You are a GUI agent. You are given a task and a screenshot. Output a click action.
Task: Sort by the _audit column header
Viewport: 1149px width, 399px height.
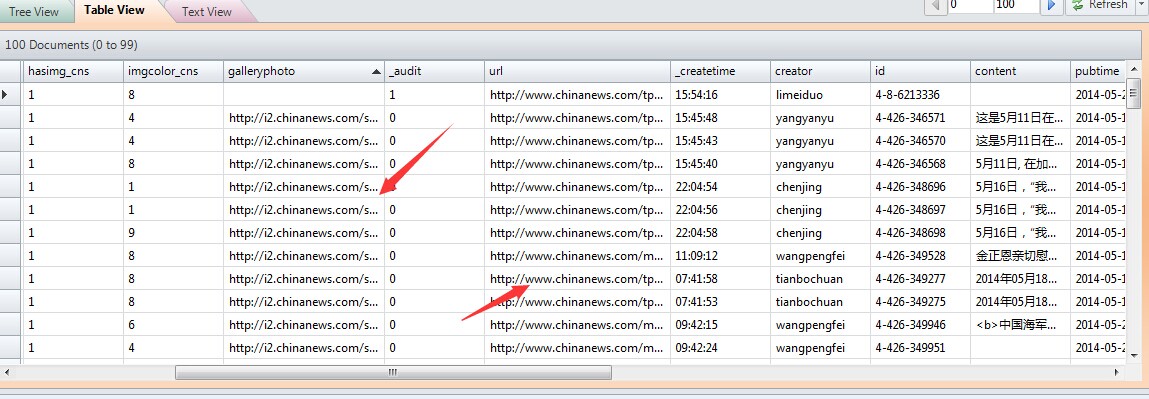434,71
